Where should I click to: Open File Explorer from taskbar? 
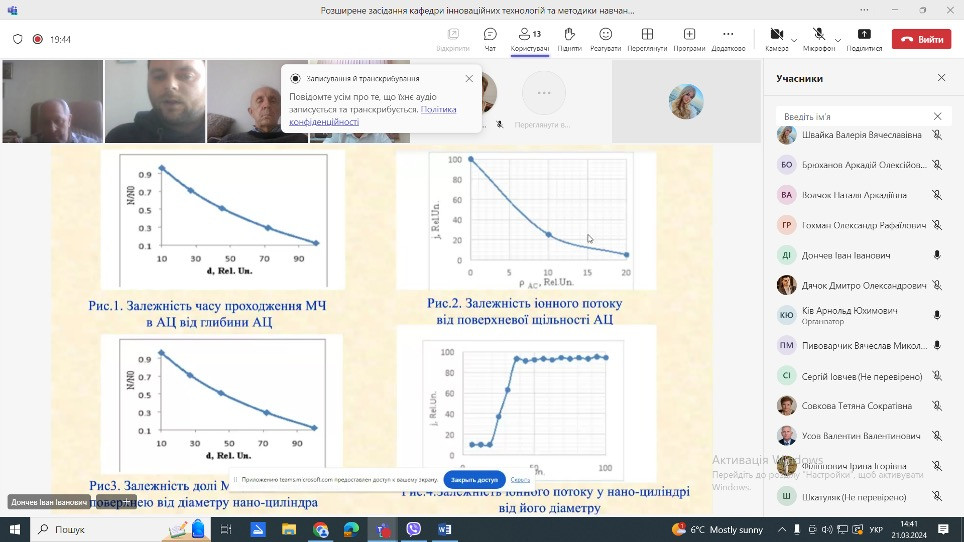point(289,529)
